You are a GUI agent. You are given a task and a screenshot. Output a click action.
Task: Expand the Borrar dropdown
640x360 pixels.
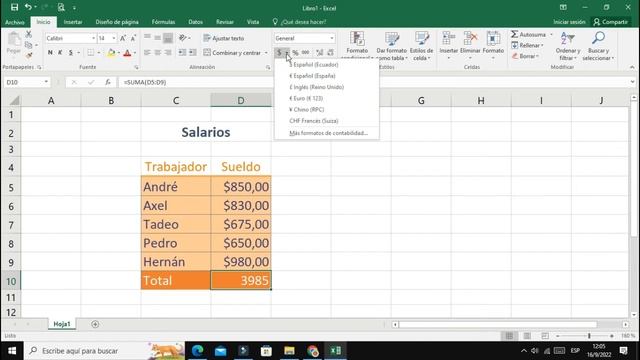(538, 56)
